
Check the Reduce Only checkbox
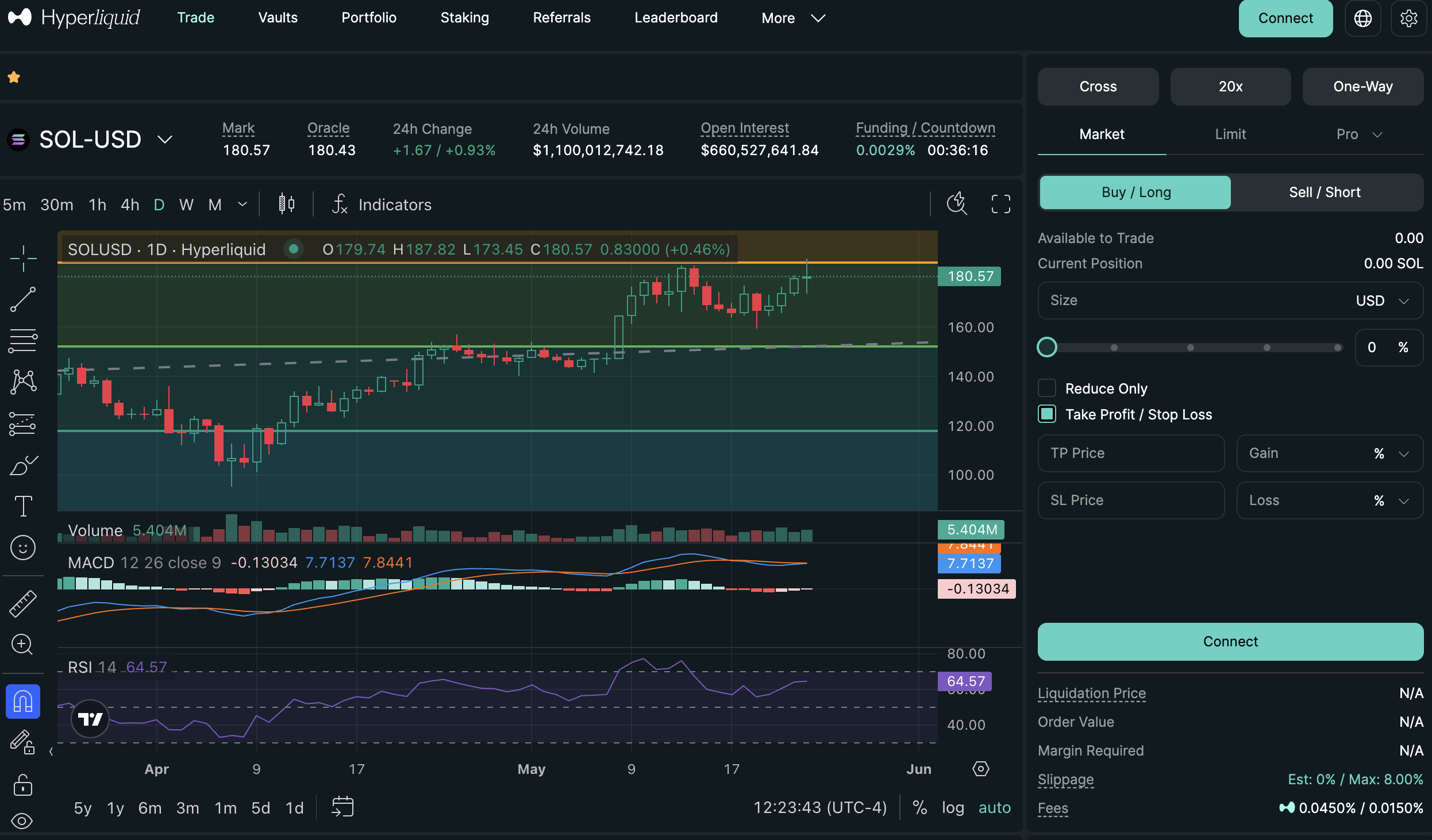pos(1047,388)
